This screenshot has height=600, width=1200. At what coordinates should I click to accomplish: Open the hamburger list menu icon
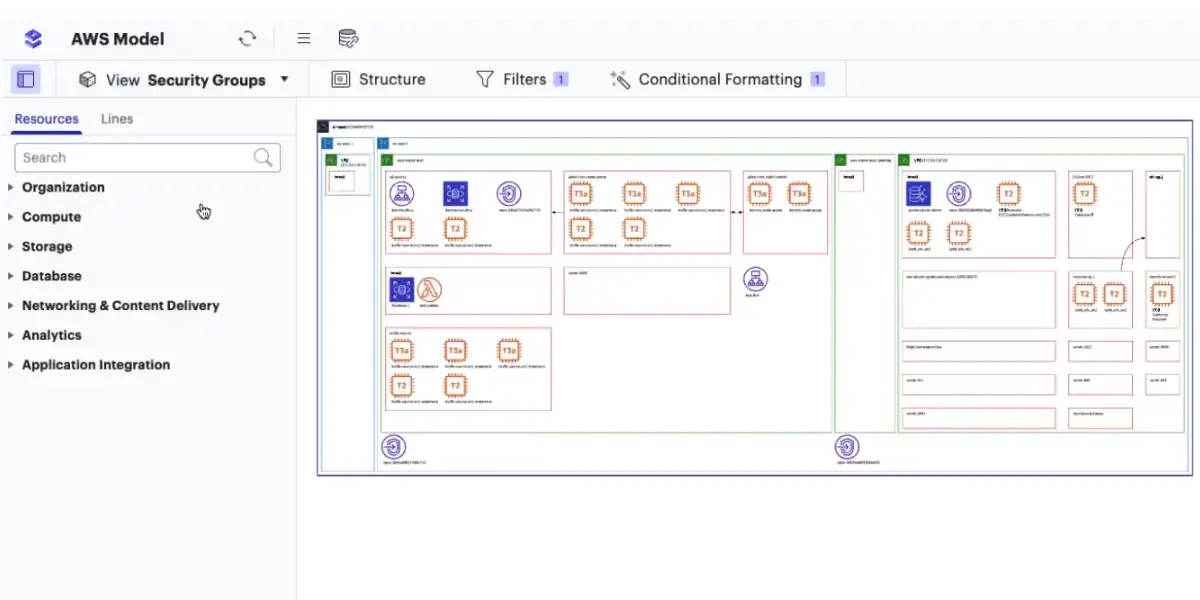pos(304,39)
